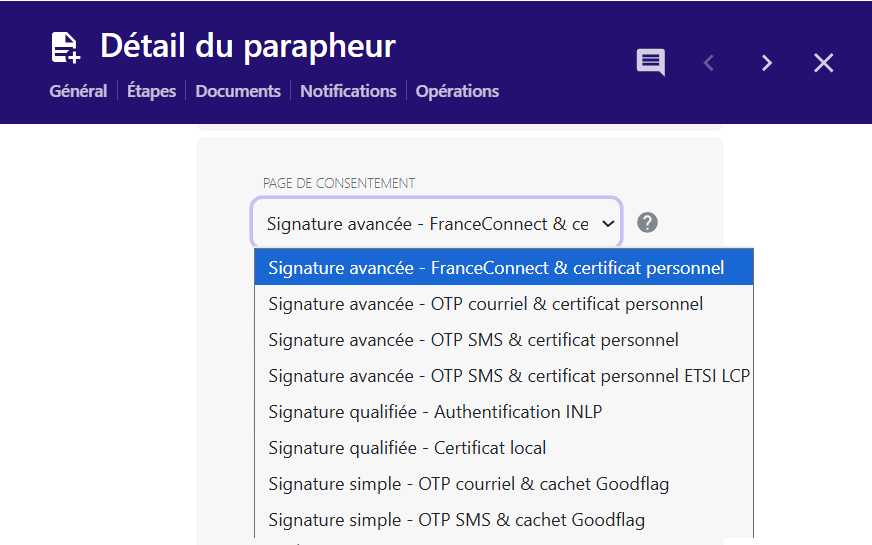Screen dimensions: 872x545
Task: Go to the Opérations tab
Action: click(x=457, y=91)
